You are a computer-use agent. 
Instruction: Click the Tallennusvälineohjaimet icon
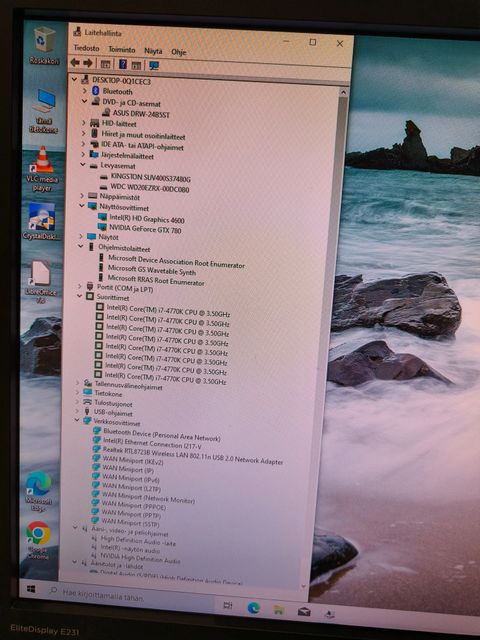point(88,383)
